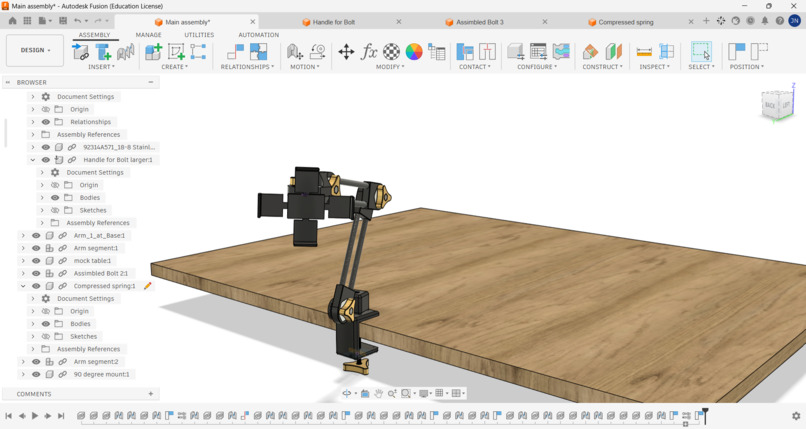Open the Assimbled Bolt 3 document tab
The height and width of the screenshot is (429, 806).
click(x=480, y=22)
